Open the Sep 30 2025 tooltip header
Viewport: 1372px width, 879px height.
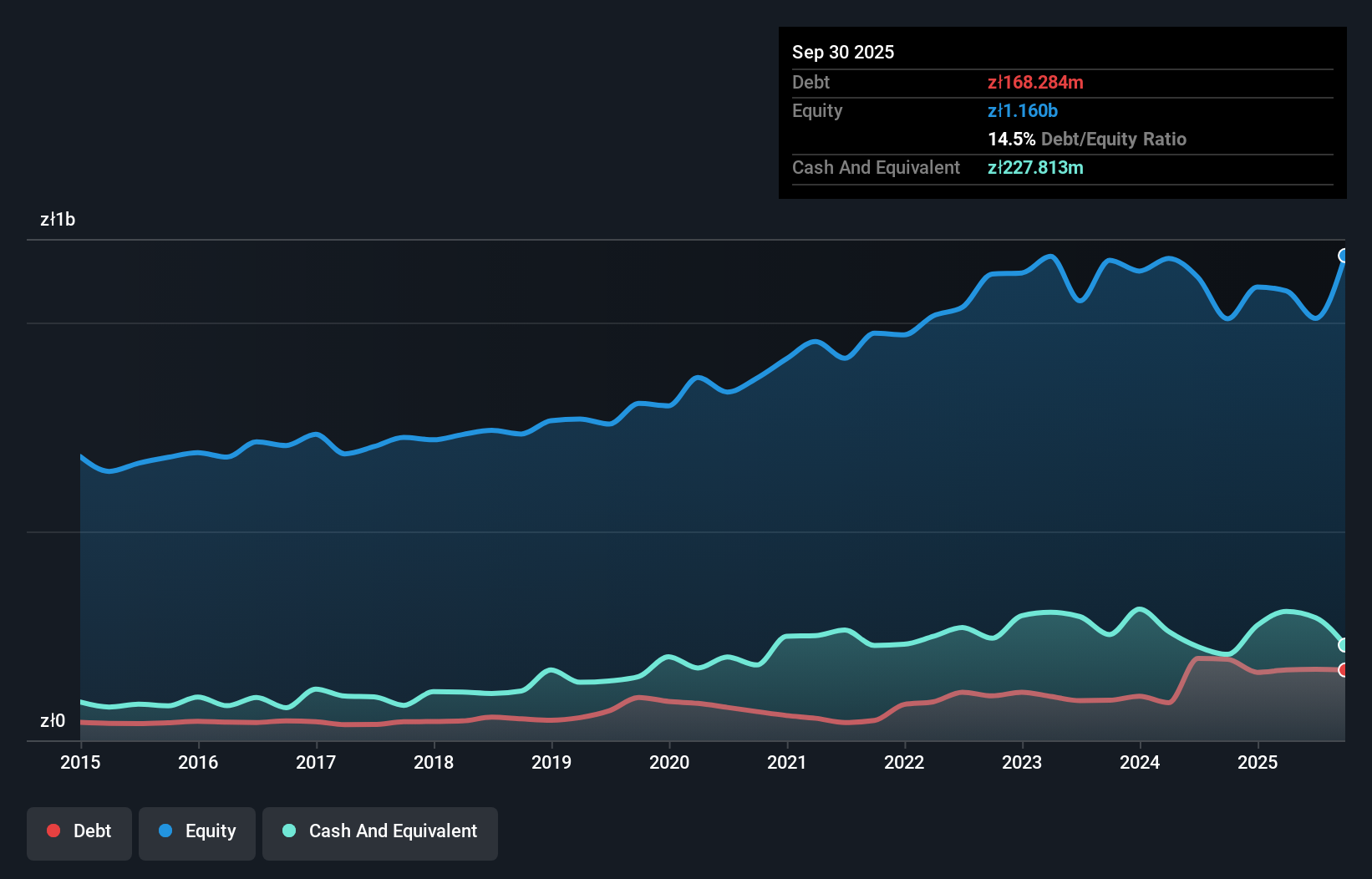(x=843, y=52)
